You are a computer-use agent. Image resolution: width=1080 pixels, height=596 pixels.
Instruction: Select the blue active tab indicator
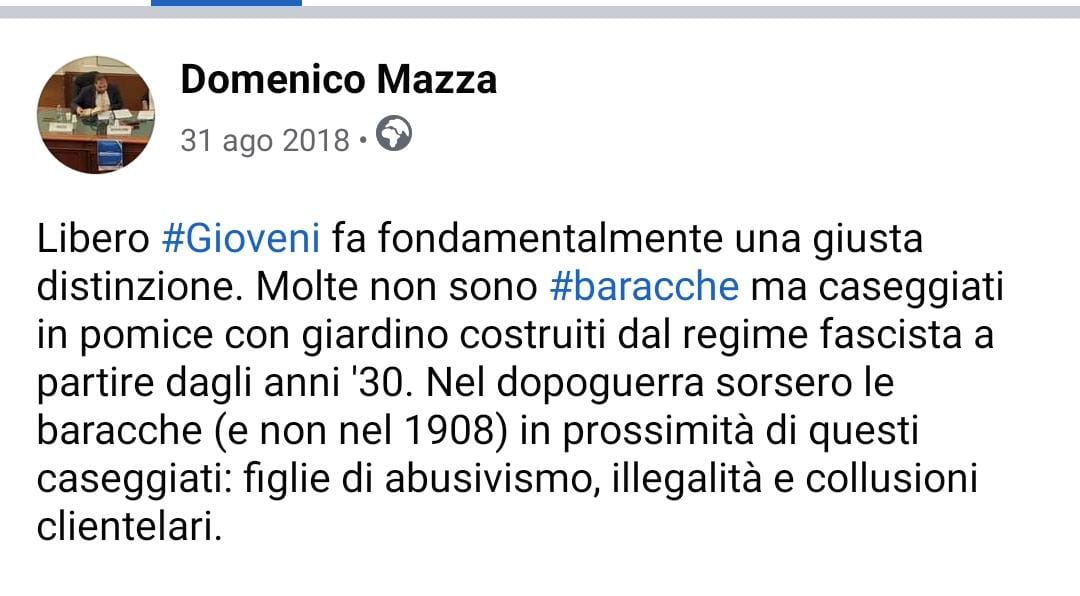226,3
